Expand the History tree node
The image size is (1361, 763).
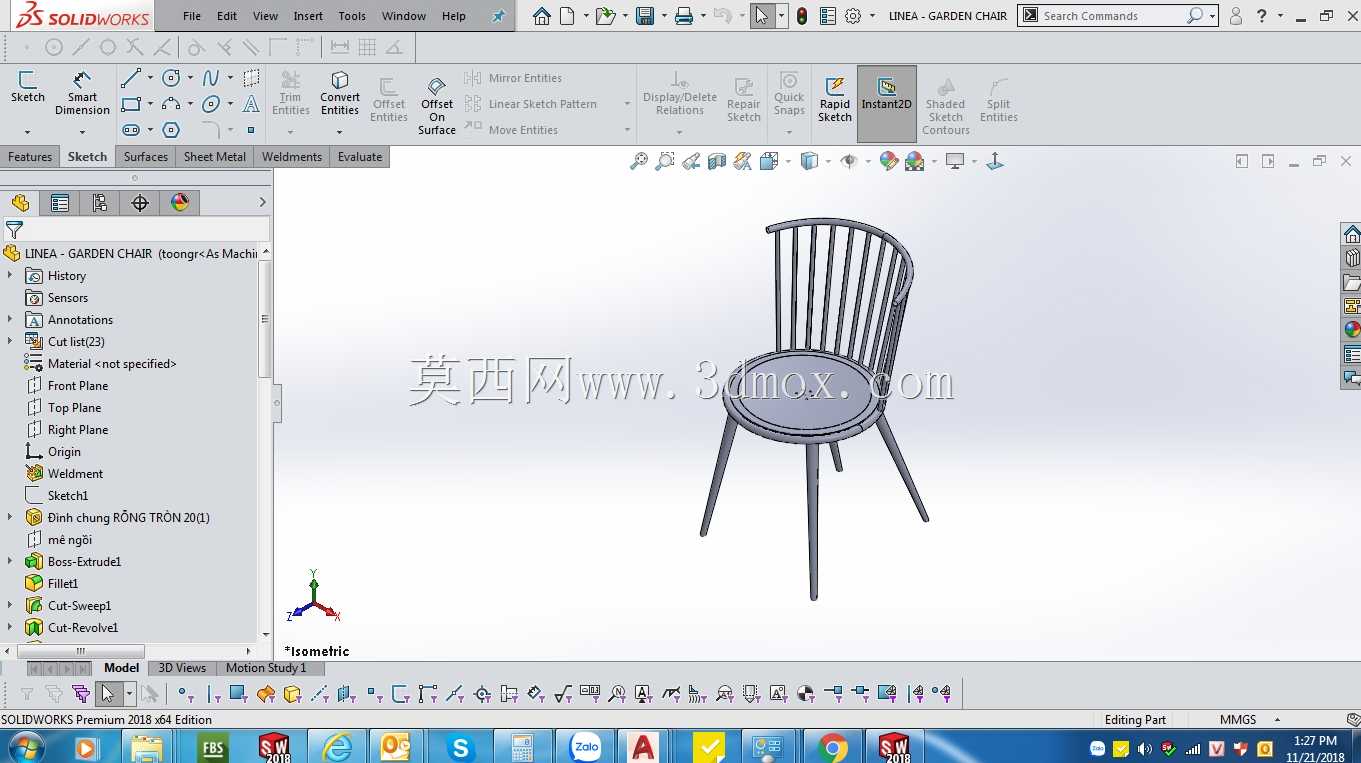click(10, 276)
